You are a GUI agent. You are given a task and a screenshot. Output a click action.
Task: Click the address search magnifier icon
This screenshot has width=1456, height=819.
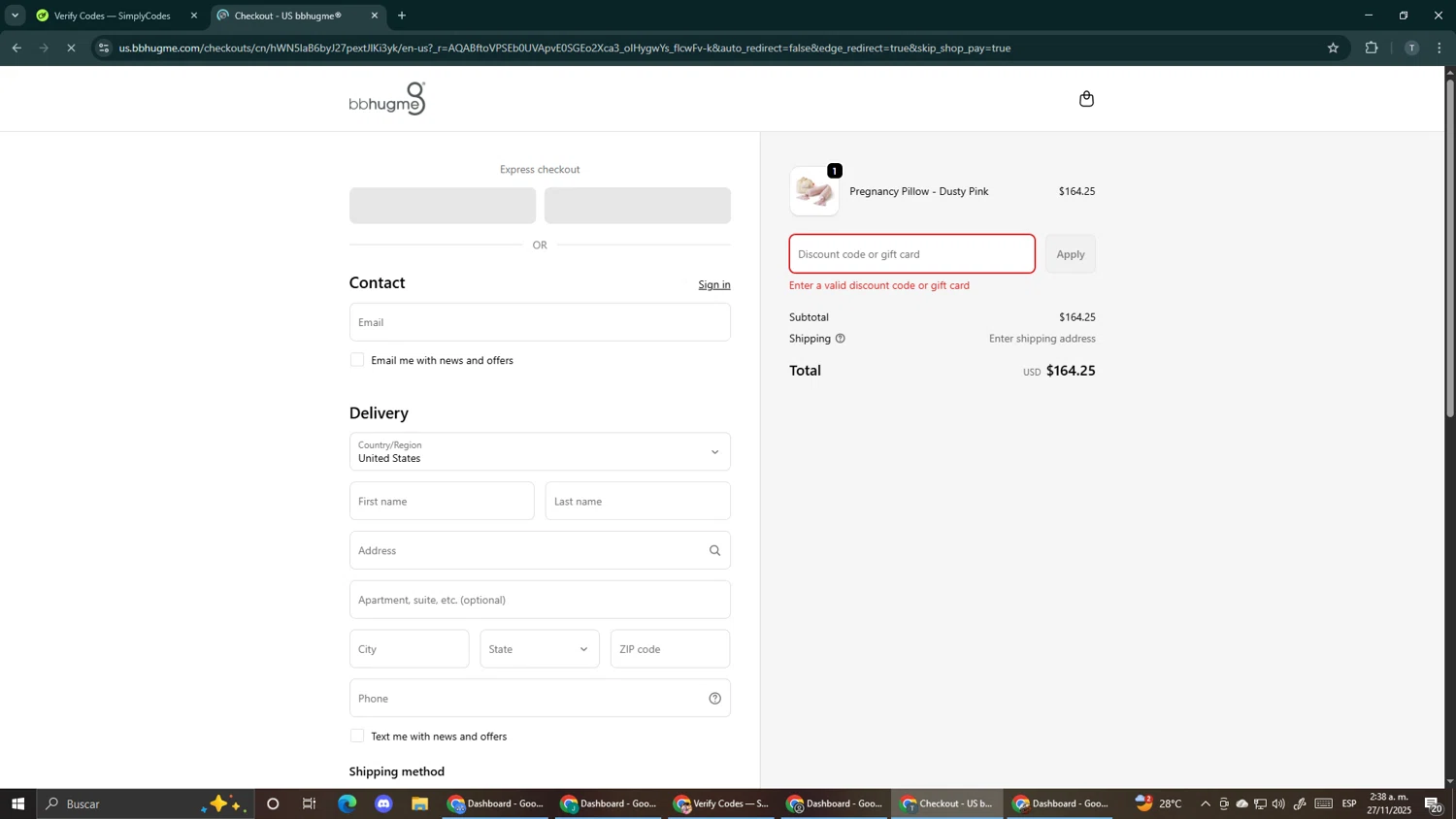coord(714,551)
